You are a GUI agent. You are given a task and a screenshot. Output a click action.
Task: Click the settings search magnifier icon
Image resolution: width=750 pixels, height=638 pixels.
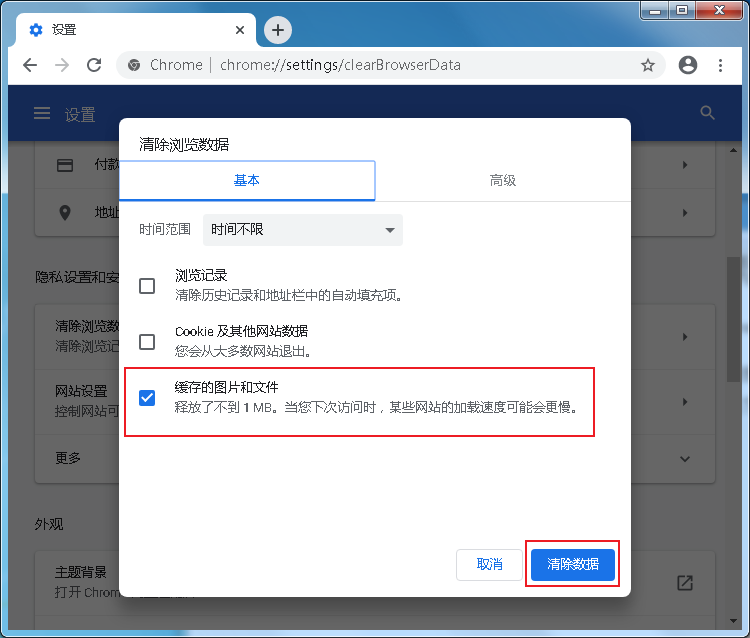tap(707, 113)
